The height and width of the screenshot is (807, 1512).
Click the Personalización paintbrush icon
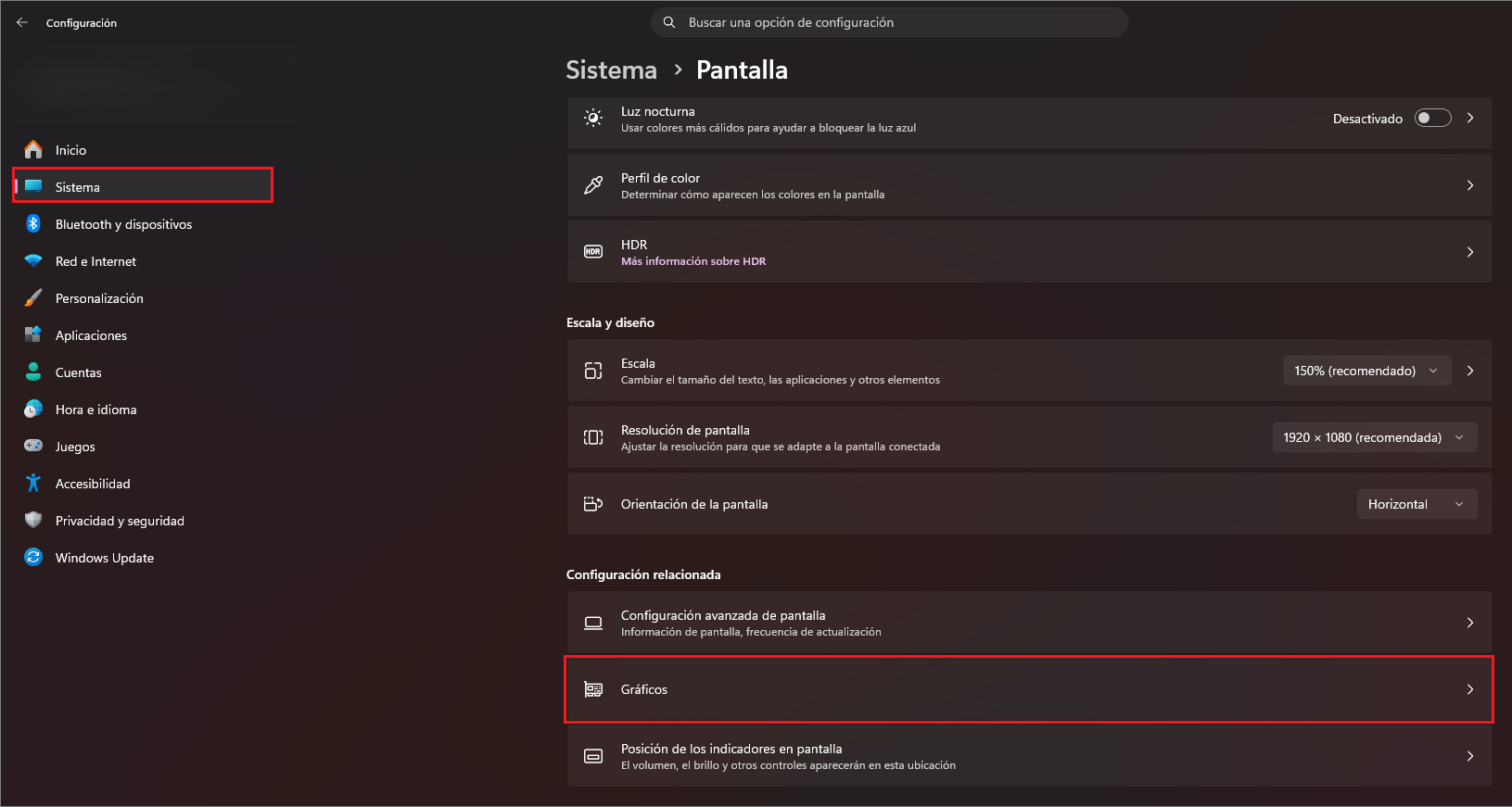(x=33, y=297)
